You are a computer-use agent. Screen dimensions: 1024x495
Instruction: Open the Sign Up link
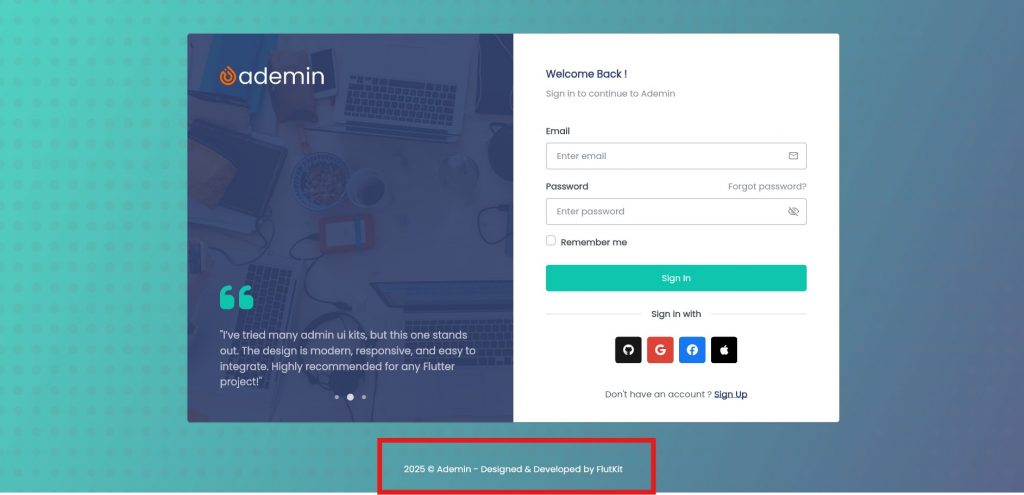tap(730, 394)
